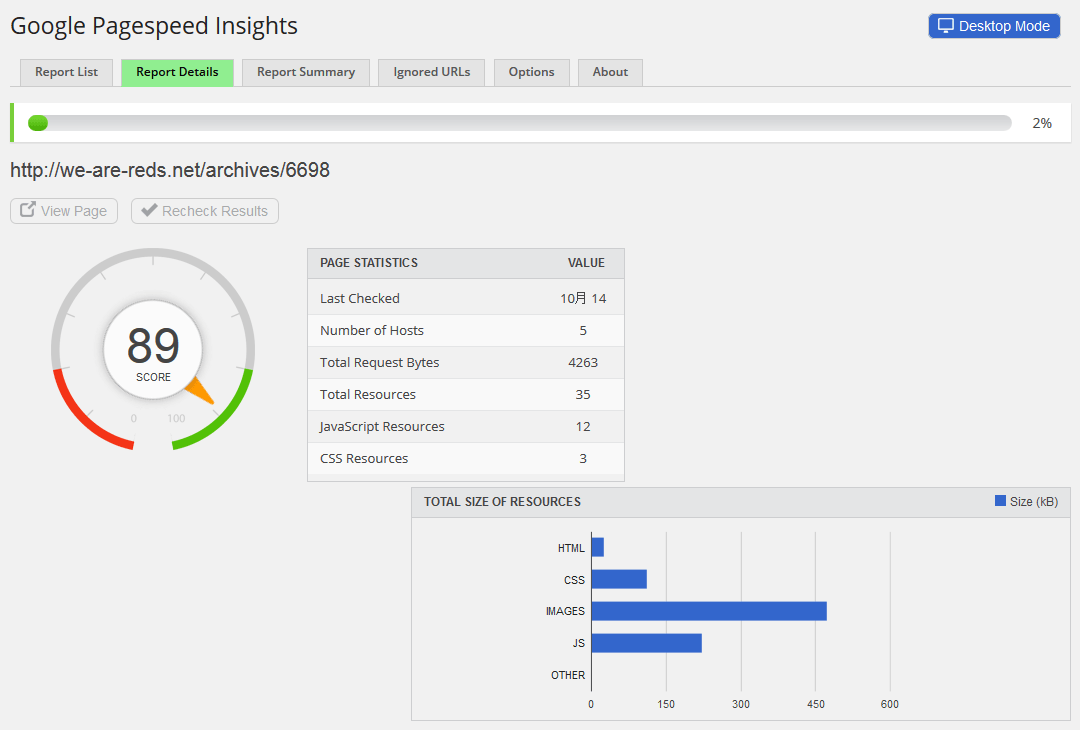Viewport: 1080px width, 730px height.
Task: Click the VALUE column header
Action: click(586, 263)
